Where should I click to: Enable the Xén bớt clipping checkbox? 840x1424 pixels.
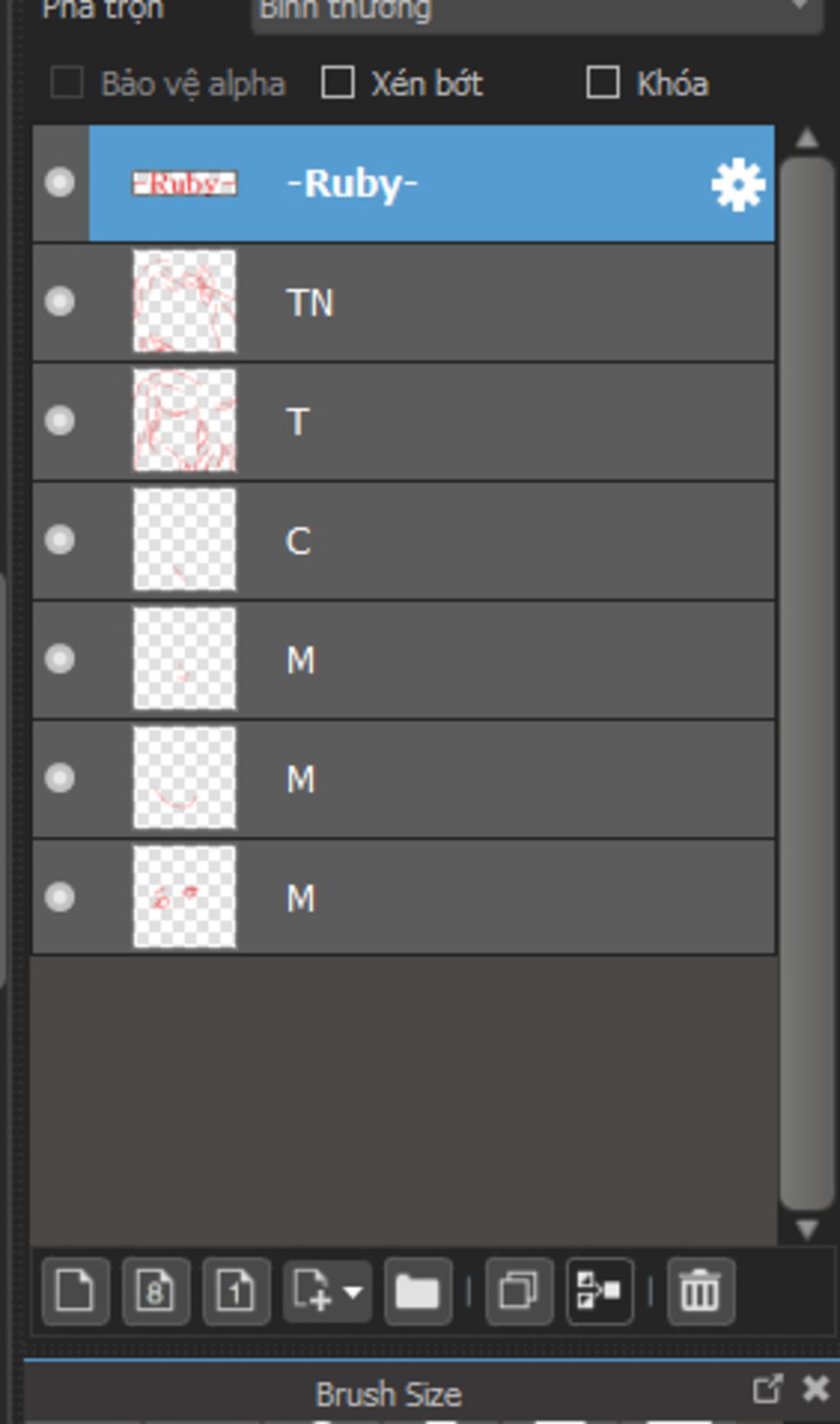coord(338,83)
